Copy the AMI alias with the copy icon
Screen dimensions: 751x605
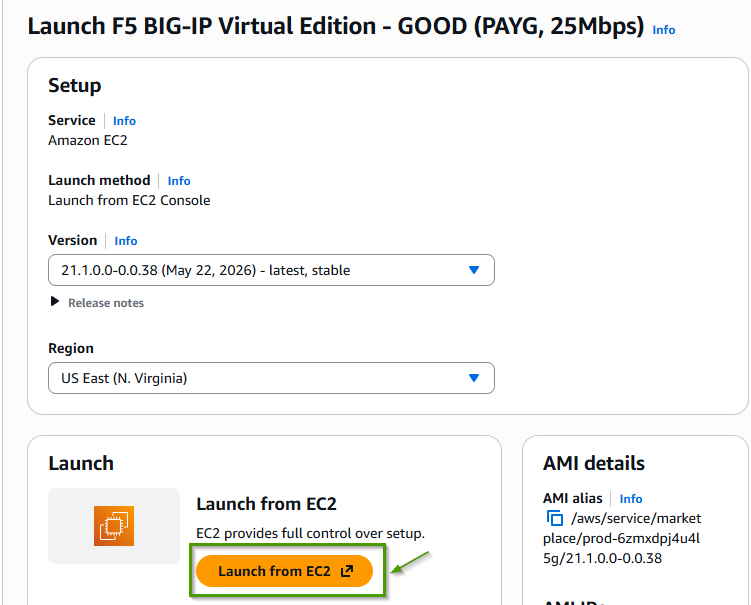555,518
